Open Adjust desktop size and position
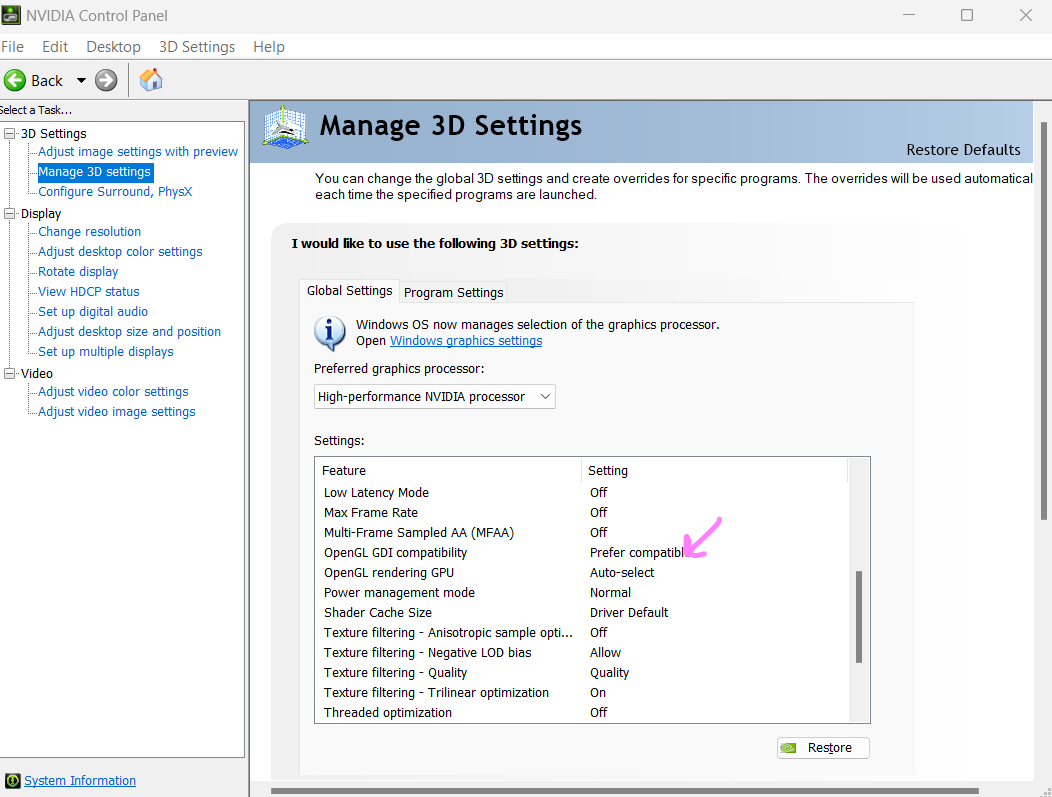1052x797 pixels. tap(129, 331)
